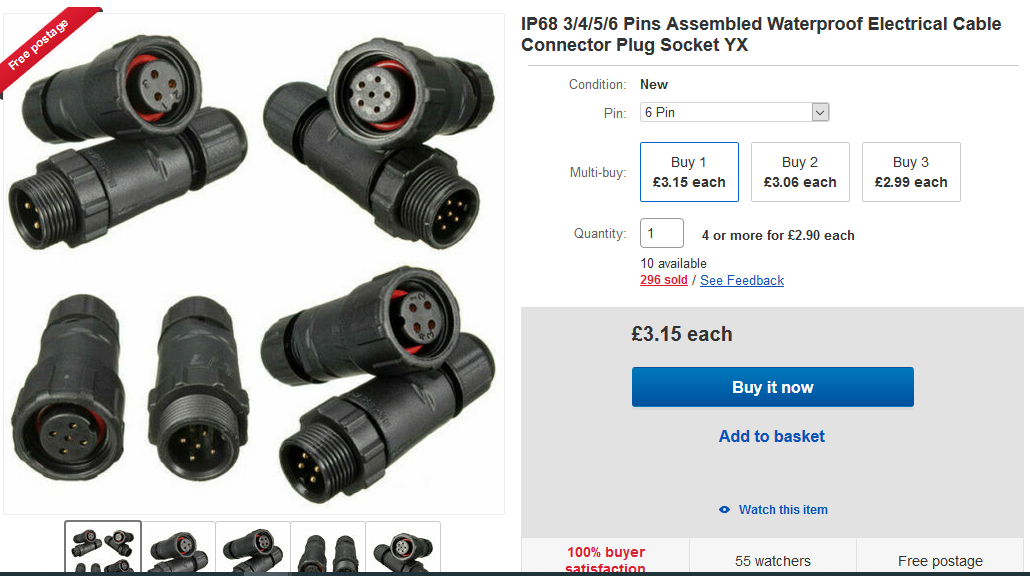The height and width of the screenshot is (576, 1030).
Task: Click the eye icon beside Watch this item
Action: tap(725, 510)
